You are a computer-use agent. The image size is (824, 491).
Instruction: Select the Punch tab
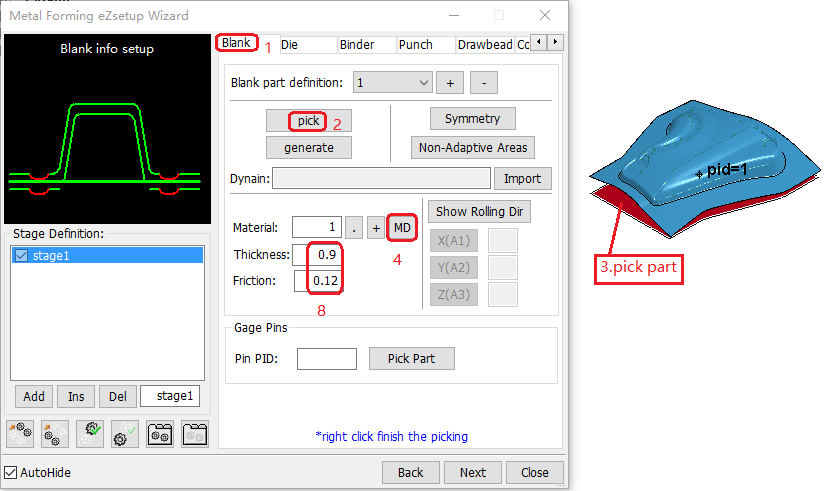tap(425, 45)
